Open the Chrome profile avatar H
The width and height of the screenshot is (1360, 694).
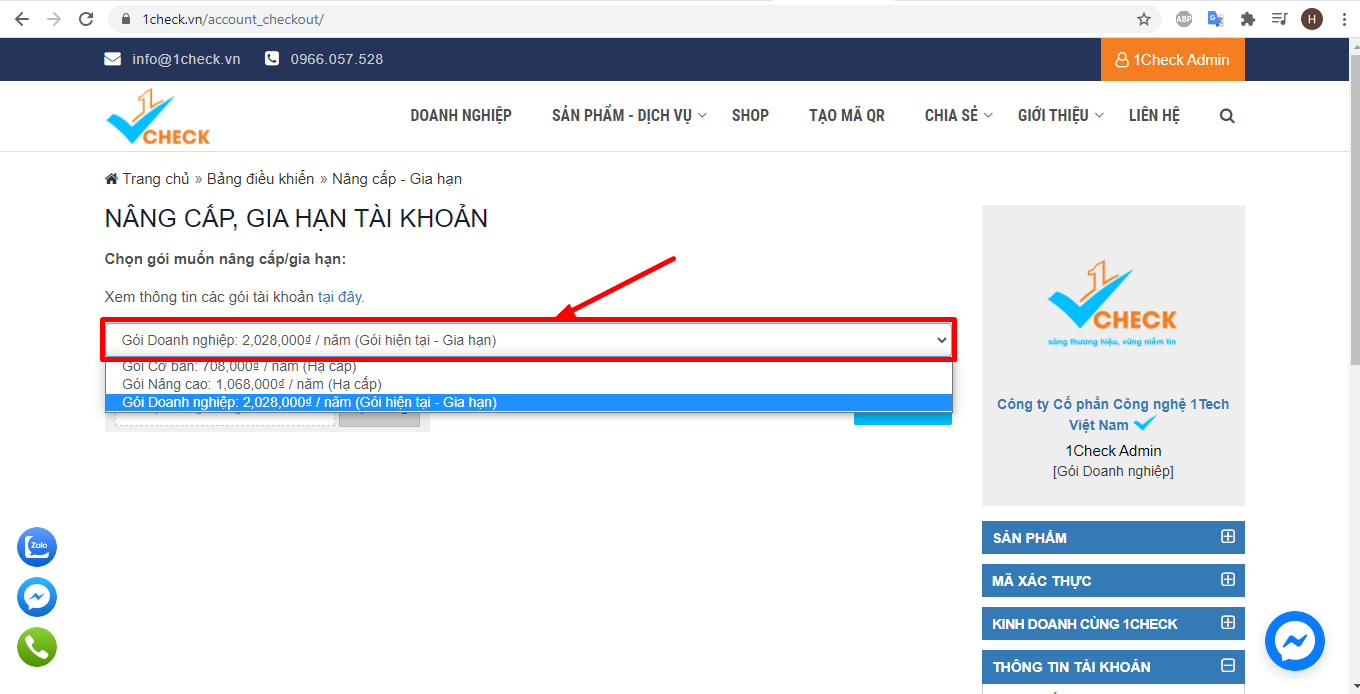coord(1311,19)
